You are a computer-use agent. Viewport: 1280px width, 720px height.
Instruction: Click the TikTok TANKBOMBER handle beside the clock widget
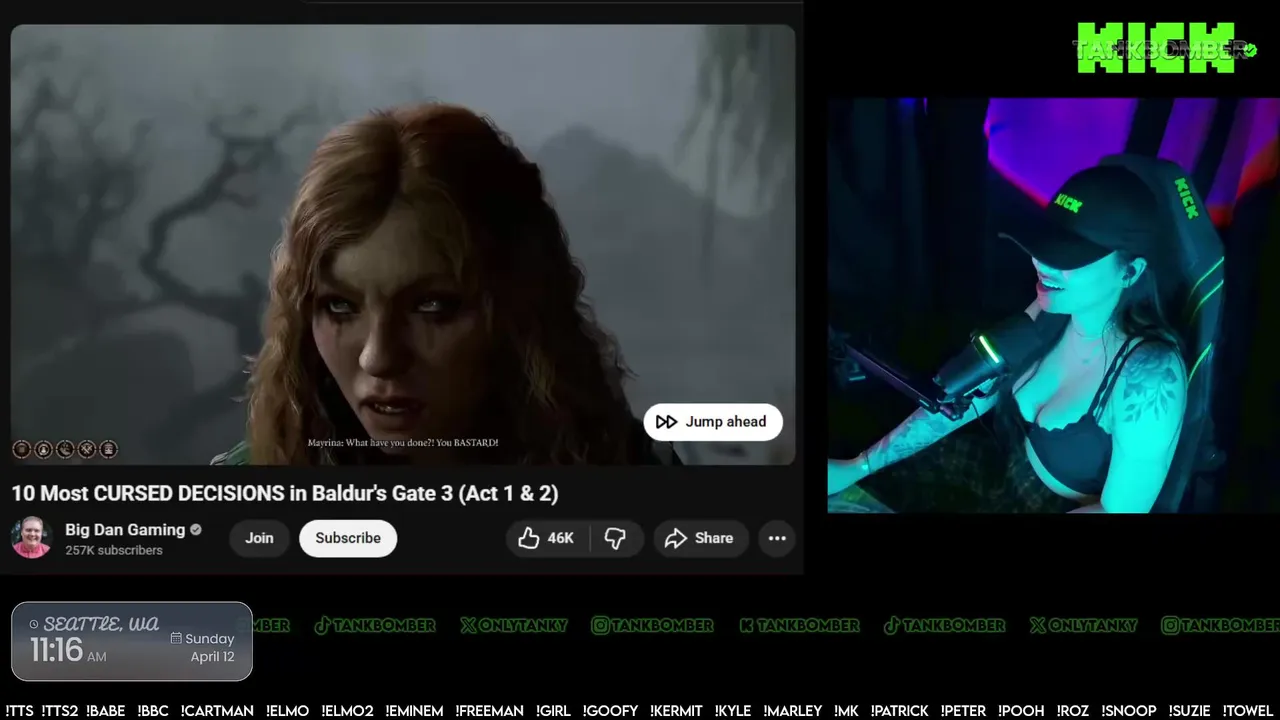click(375, 625)
